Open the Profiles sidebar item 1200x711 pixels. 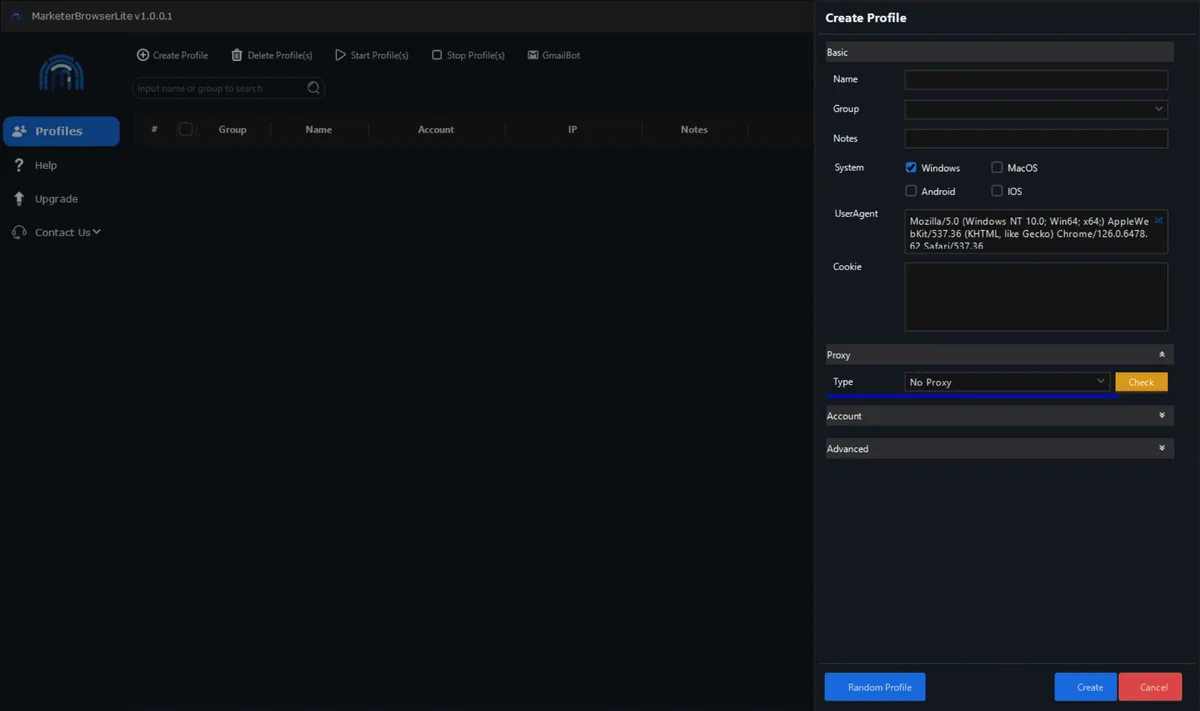click(x=61, y=131)
